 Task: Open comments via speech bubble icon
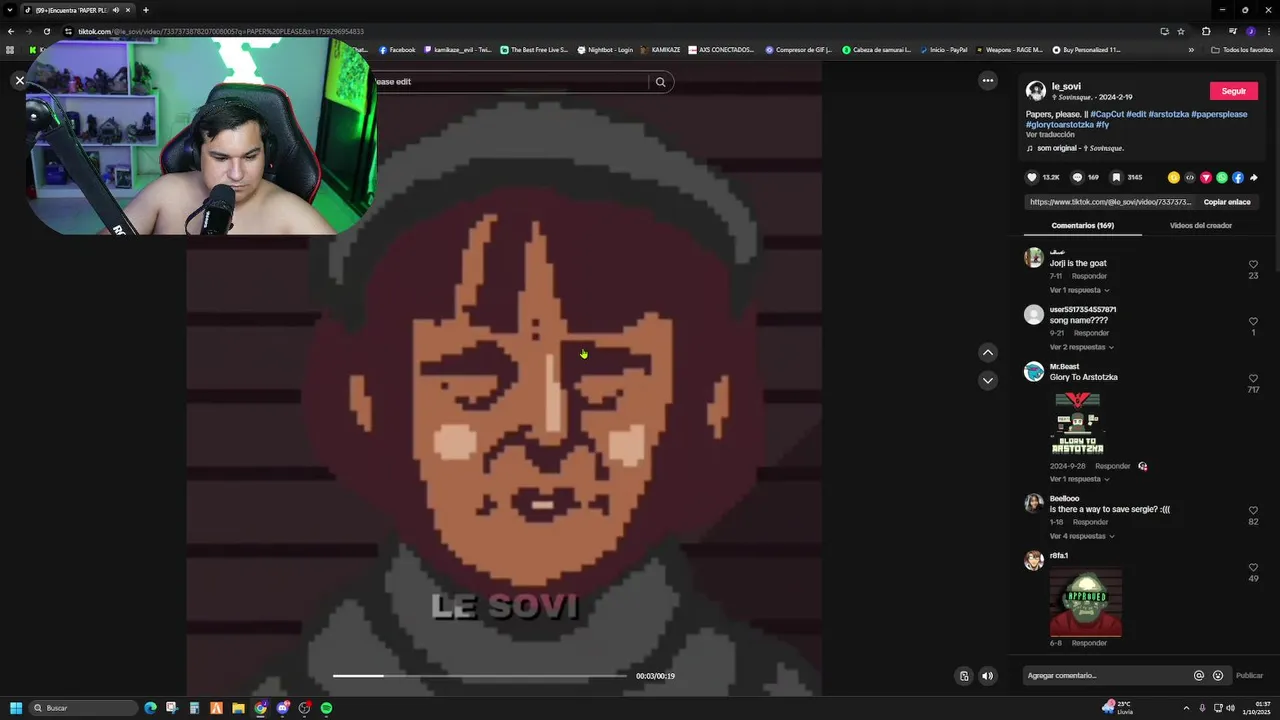tap(1077, 177)
